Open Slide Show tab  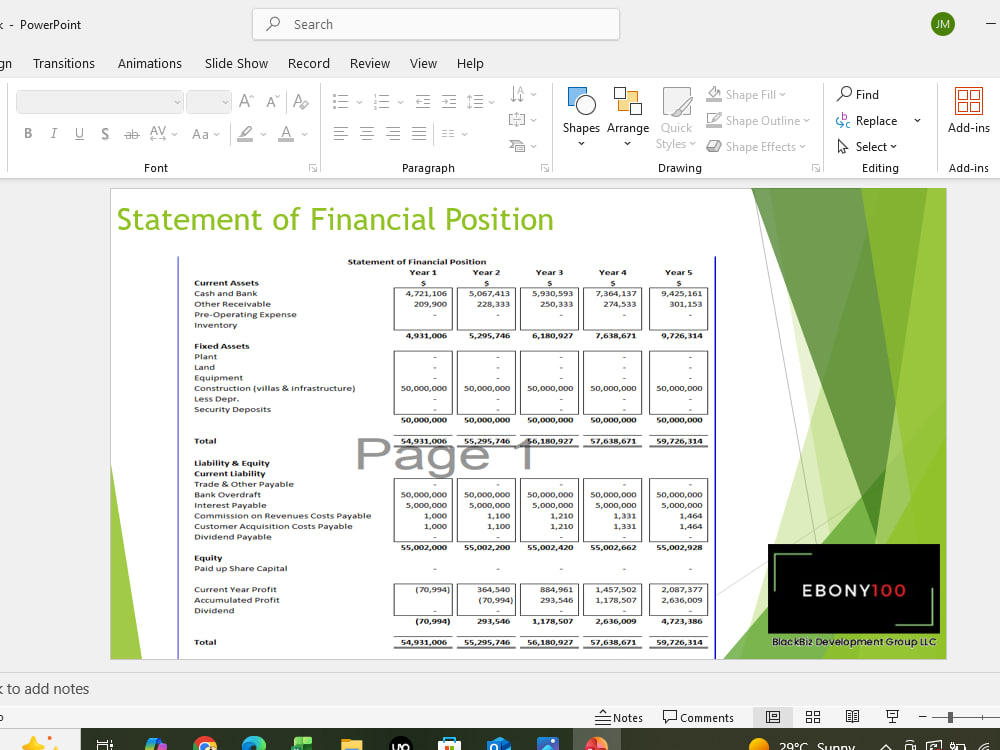pyautogui.click(x=236, y=63)
